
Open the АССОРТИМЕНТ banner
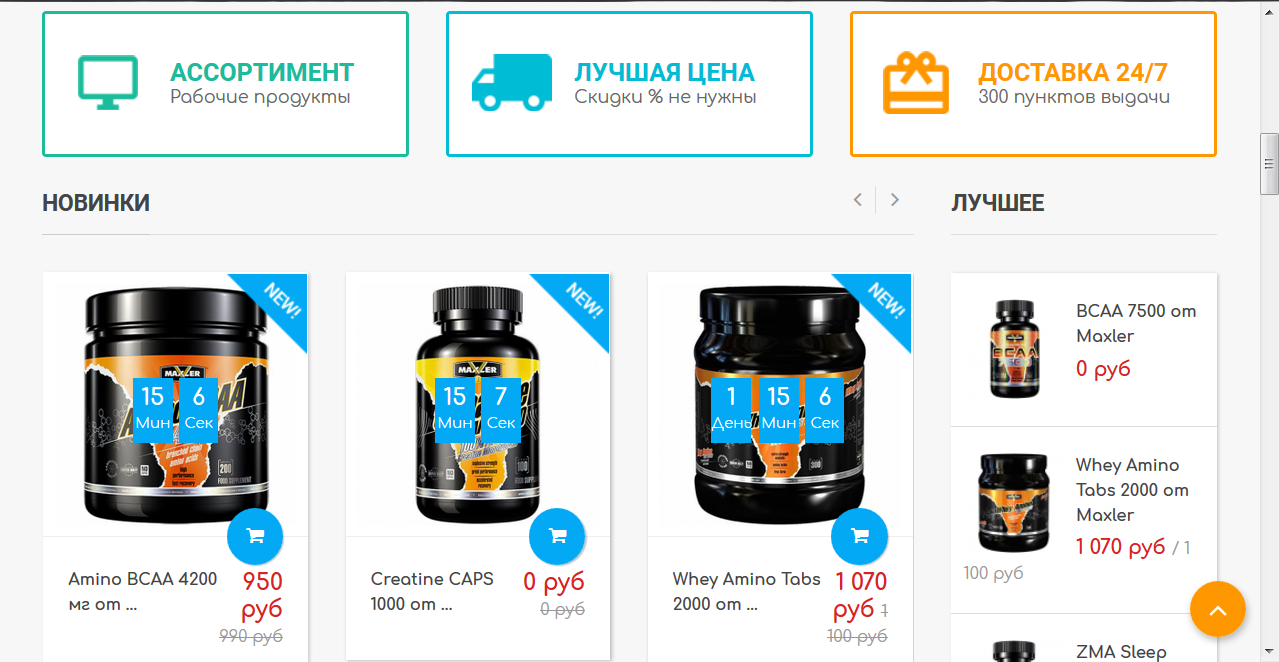tap(225, 84)
